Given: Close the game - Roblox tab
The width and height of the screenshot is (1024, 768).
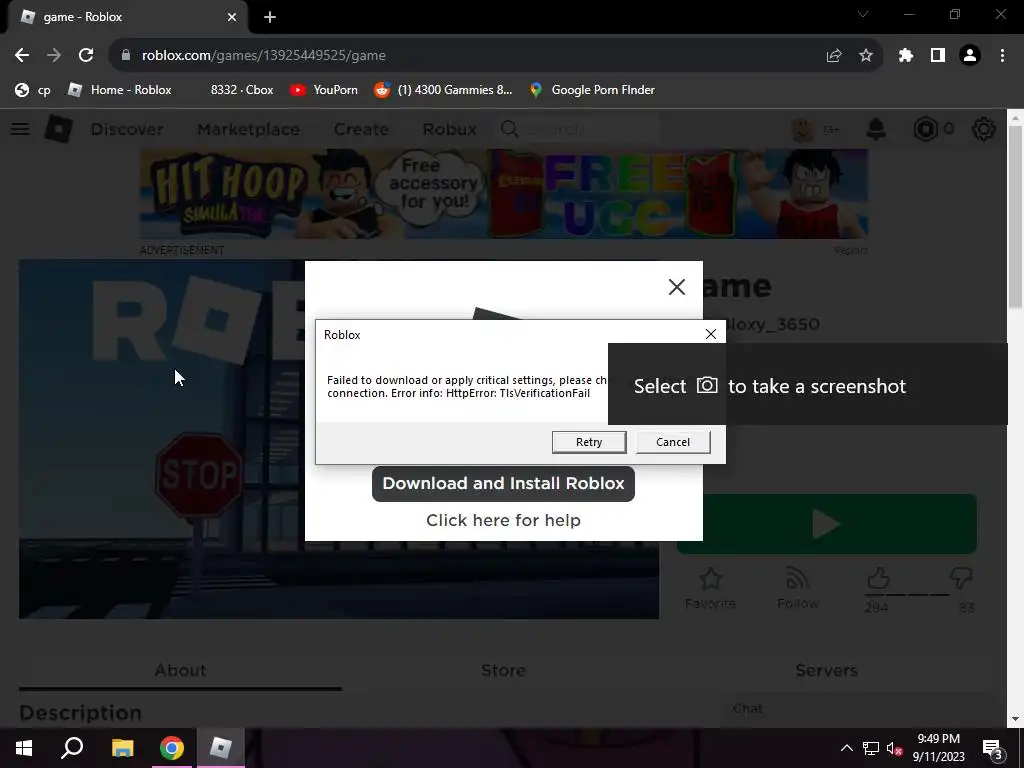Looking at the screenshot, I should point(232,17).
